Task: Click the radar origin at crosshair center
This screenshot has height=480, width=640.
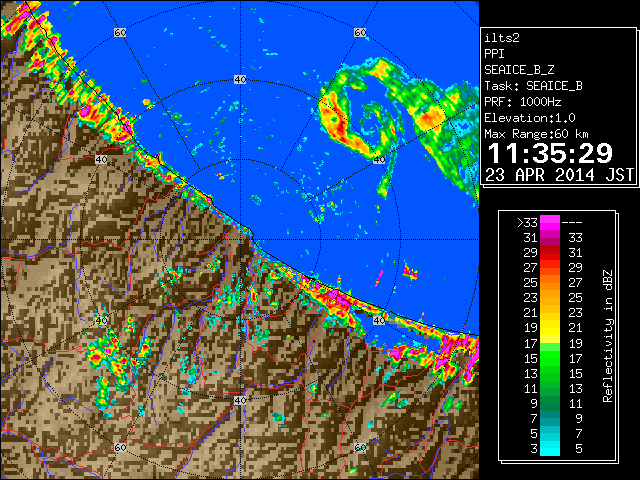Action: tap(240, 240)
